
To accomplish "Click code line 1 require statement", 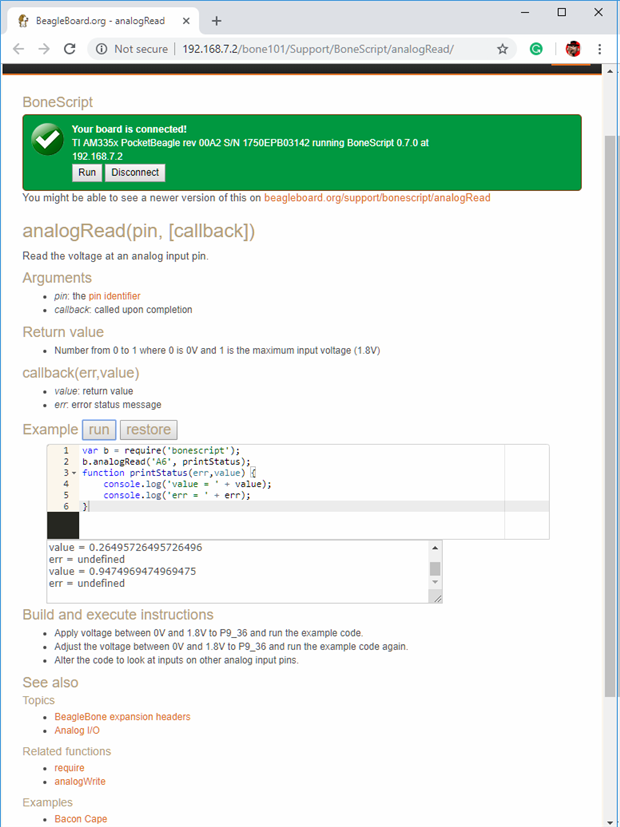I will point(161,450).
